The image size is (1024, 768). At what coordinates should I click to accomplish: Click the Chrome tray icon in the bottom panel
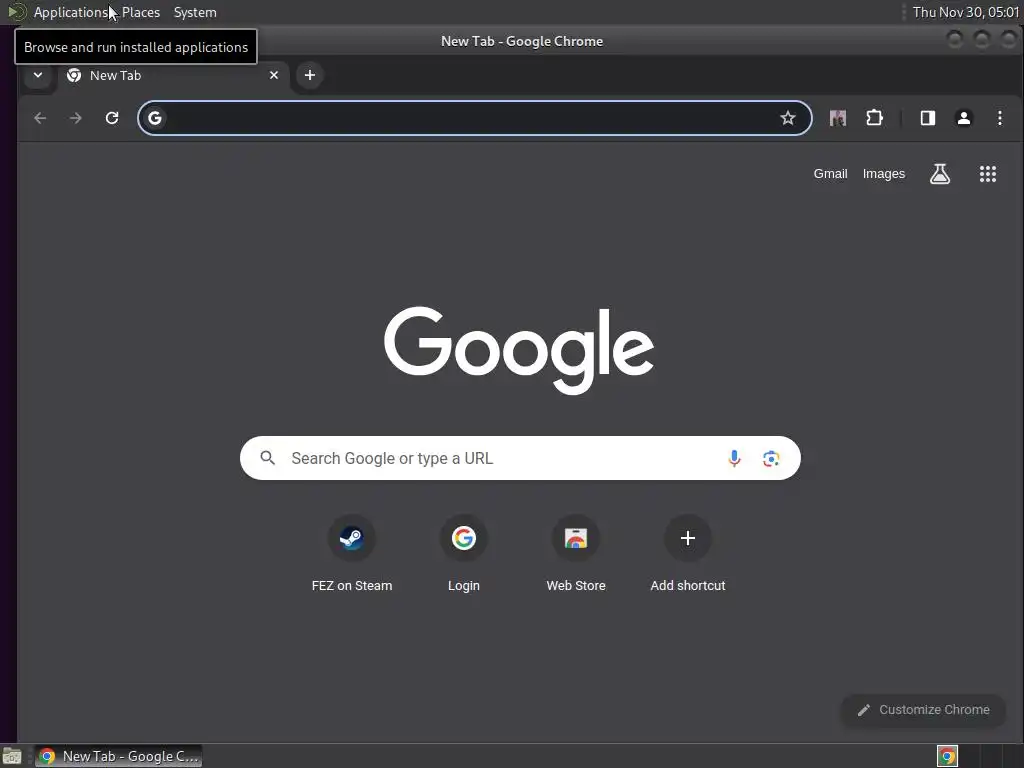click(x=947, y=756)
